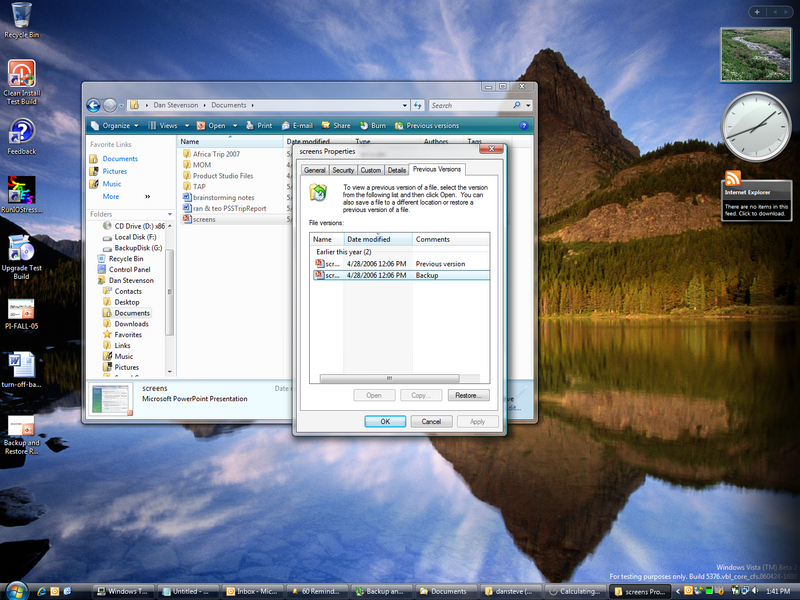
Task: Open the Views dropdown arrow
Action: coord(187,126)
